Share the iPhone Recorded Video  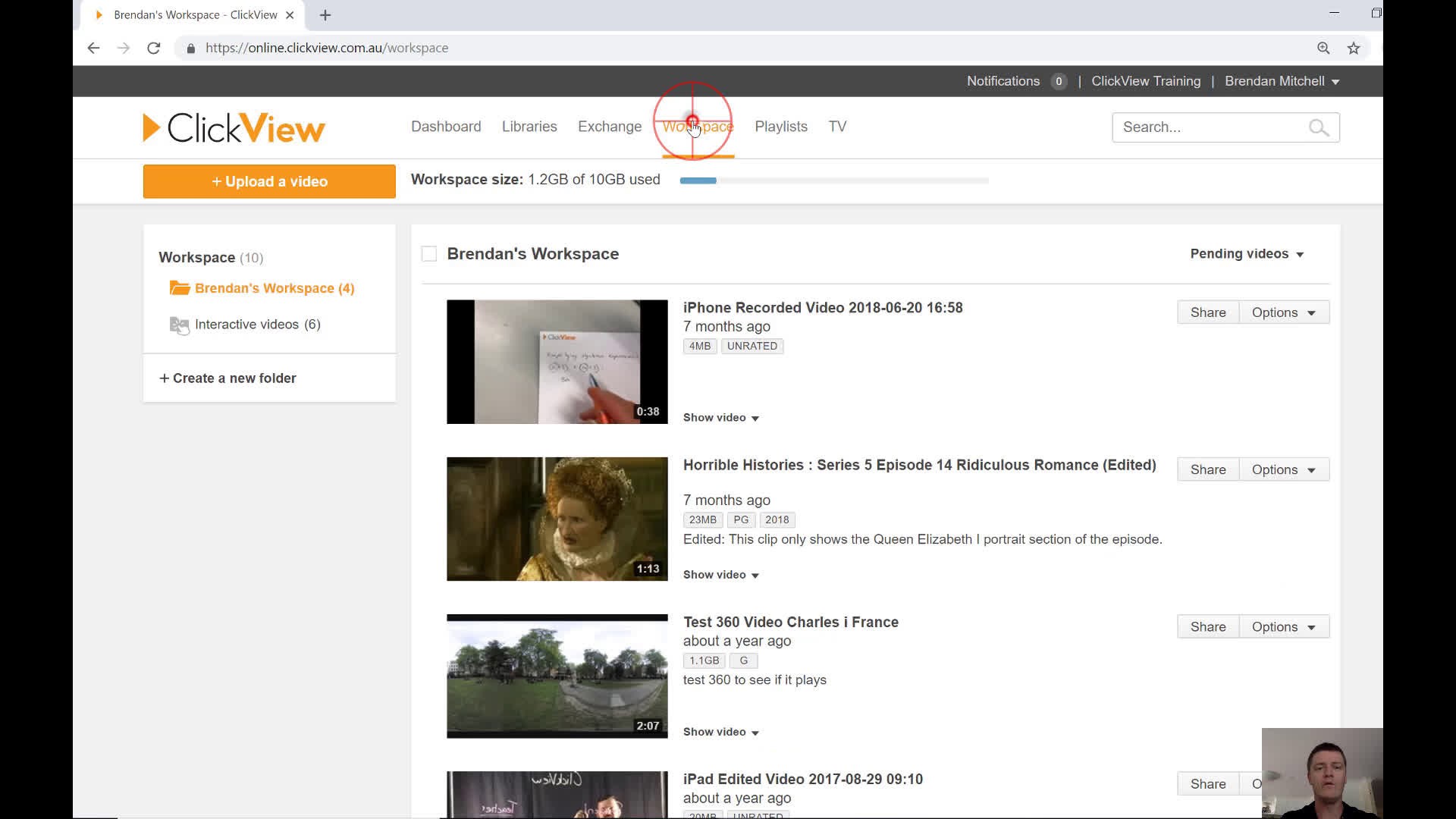[x=1208, y=312]
